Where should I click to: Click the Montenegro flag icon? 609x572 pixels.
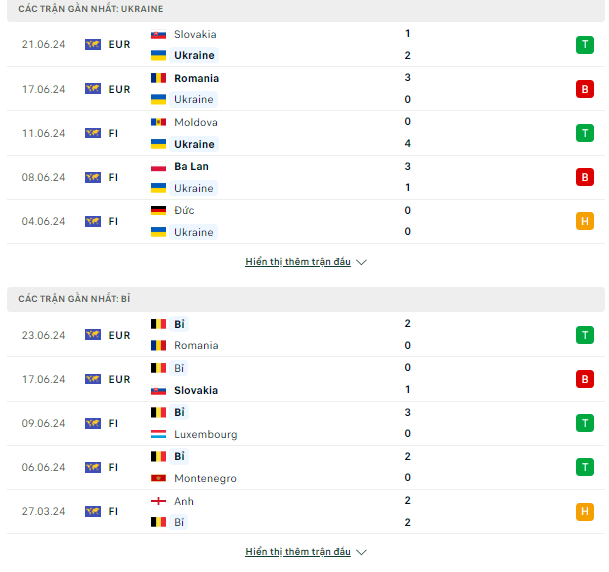pyautogui.click(x=158, y=478)
